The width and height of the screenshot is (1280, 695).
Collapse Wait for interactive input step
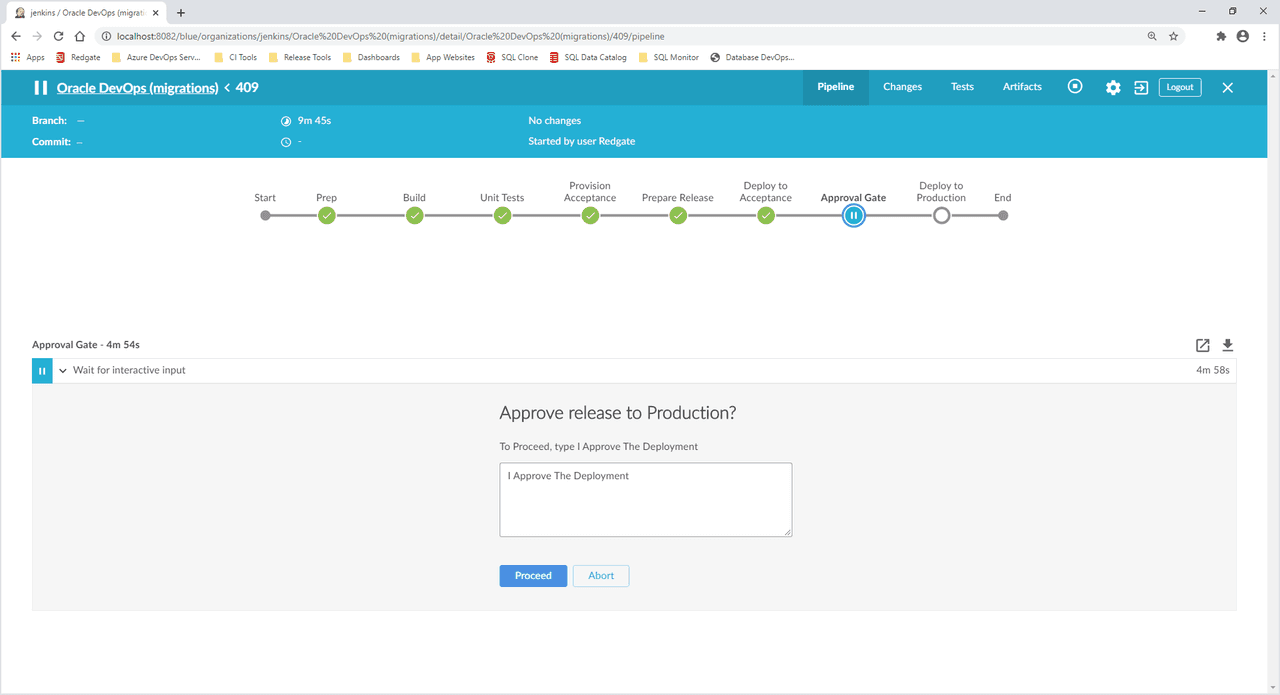click(x=63, y=370)
